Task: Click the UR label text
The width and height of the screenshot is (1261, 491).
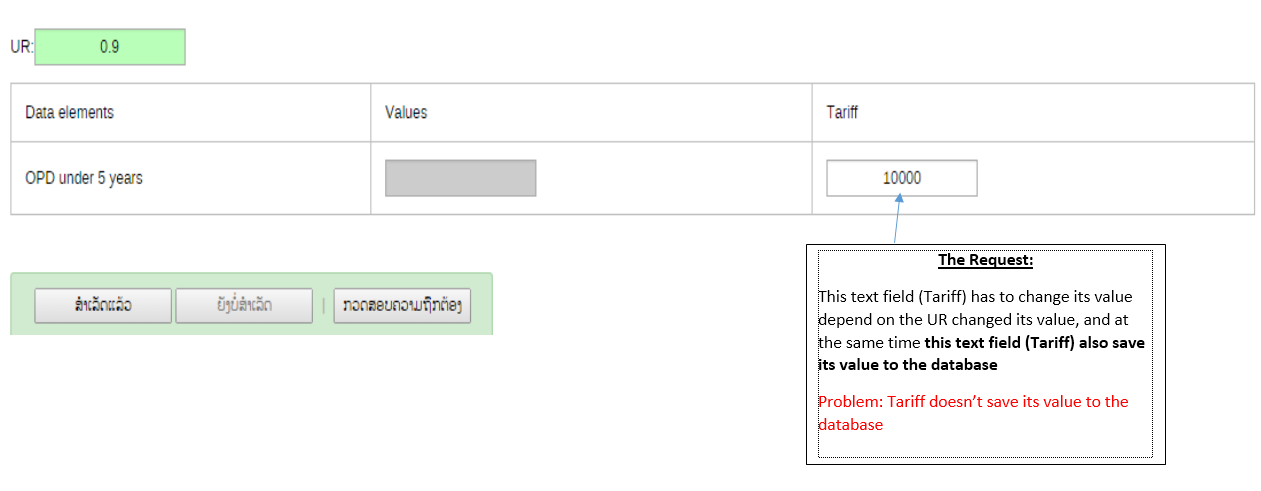Action: click(21, 47)
